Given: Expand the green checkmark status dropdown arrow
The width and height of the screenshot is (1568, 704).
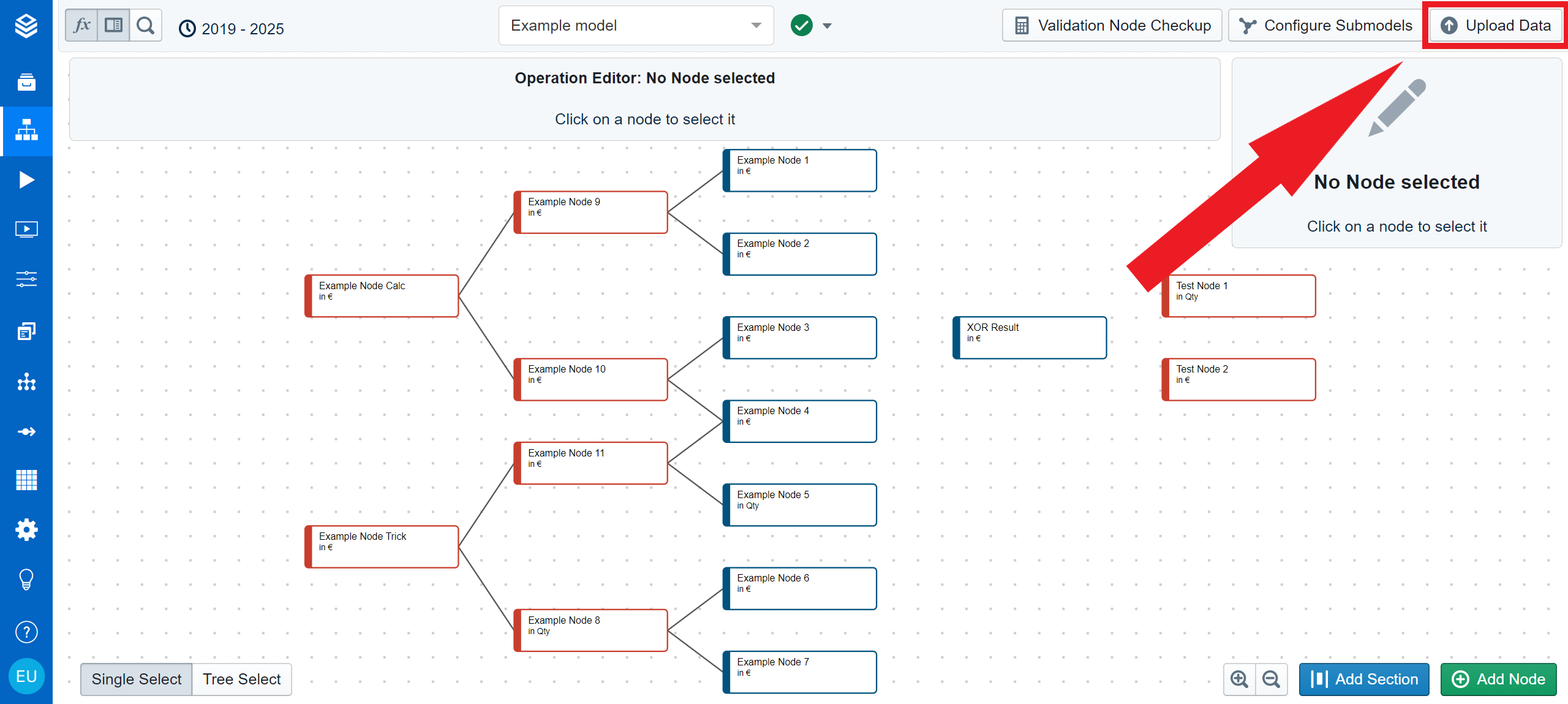Looking at the screenshot, I should click(x=827, y=26).
